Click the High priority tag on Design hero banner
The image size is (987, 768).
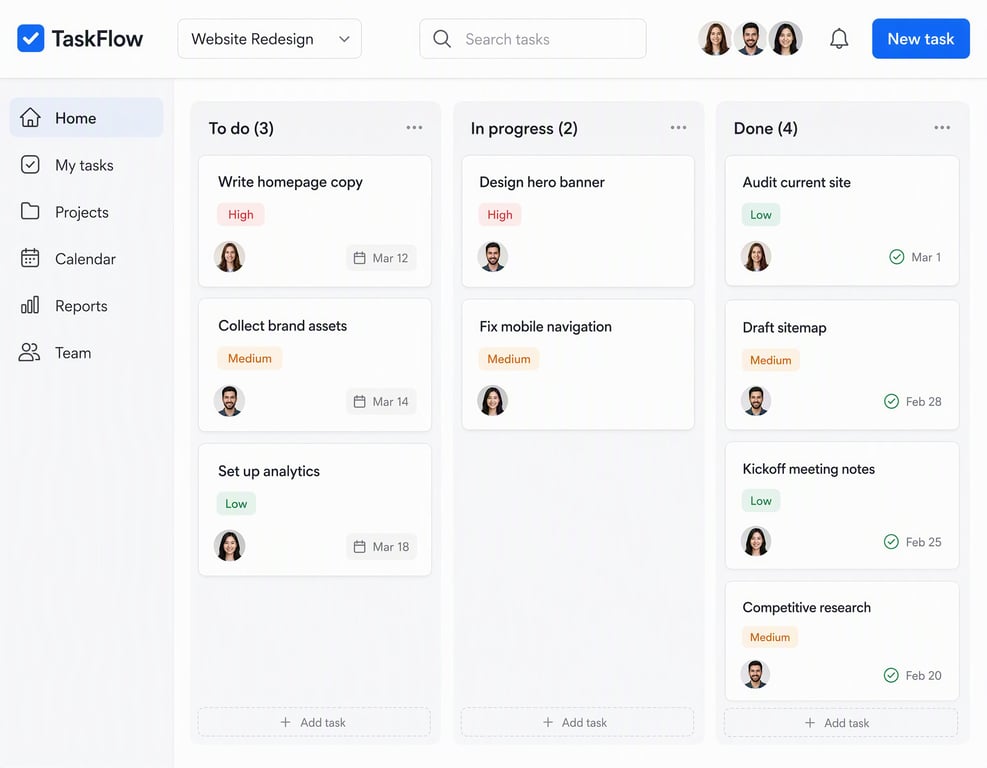(500, 215)
